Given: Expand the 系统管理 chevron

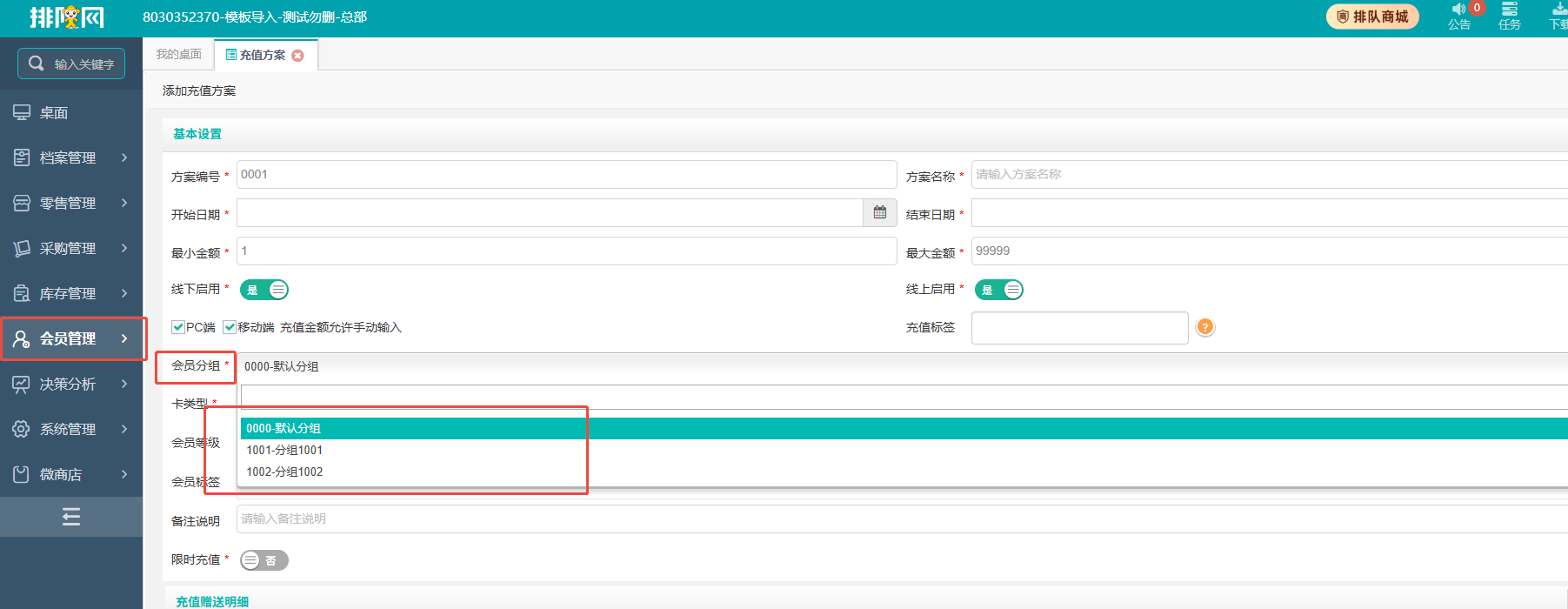Looking at the screenshot, I should click(x=124, y=429).
